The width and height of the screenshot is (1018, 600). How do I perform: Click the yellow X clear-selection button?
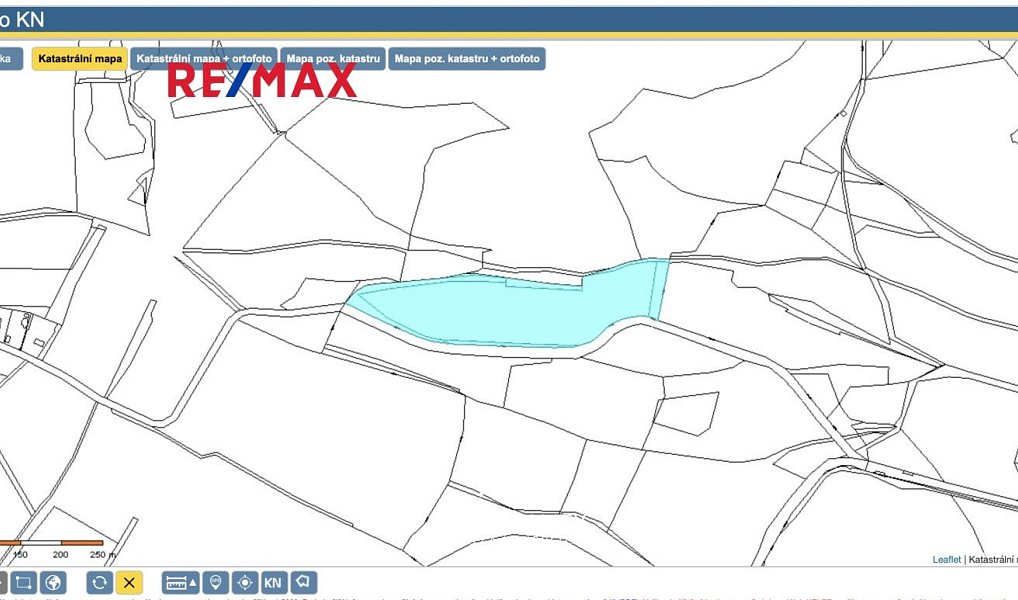129,582
